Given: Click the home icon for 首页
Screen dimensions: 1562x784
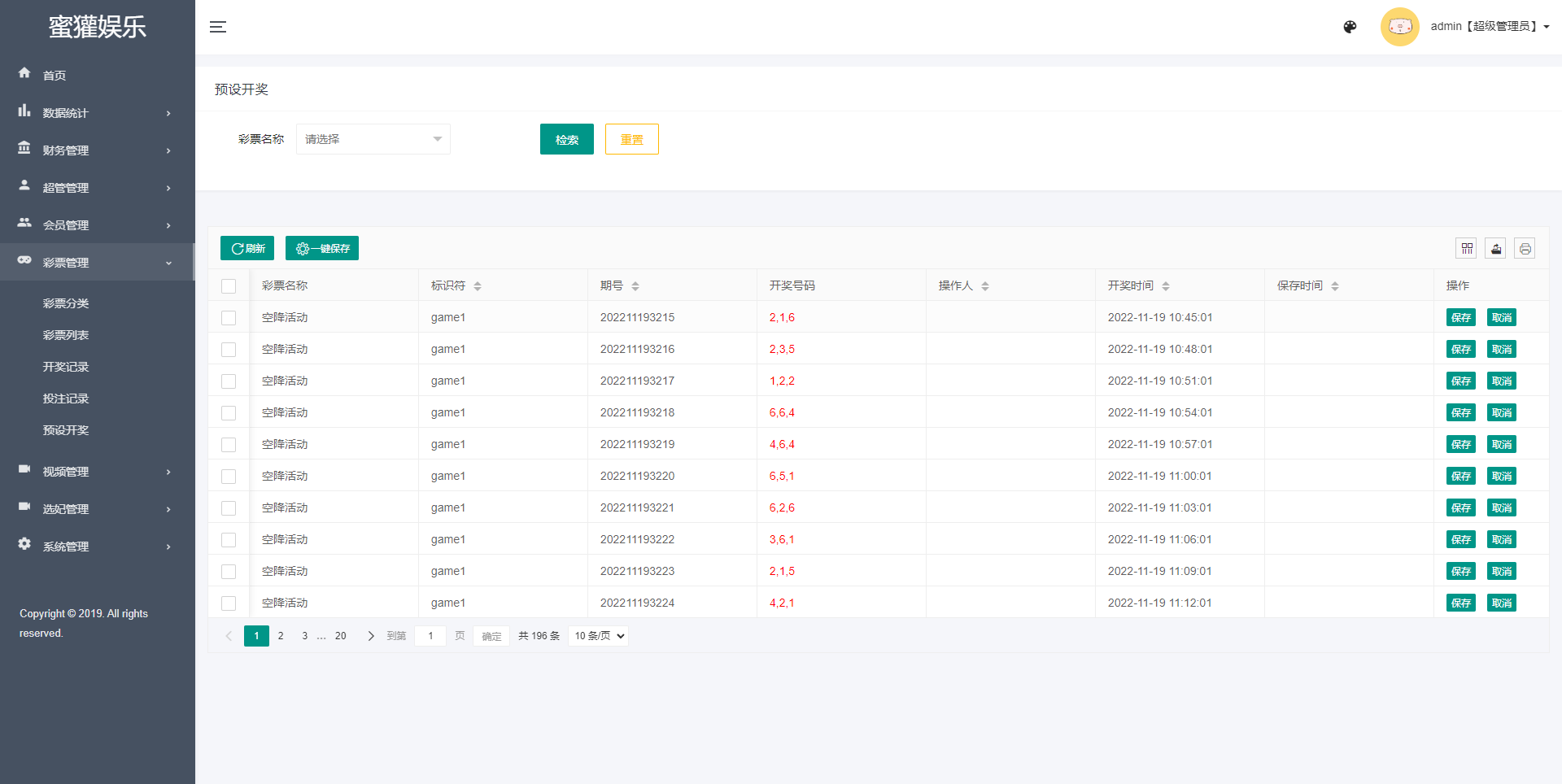Looking at the screenshot, I should coord(24,73).
